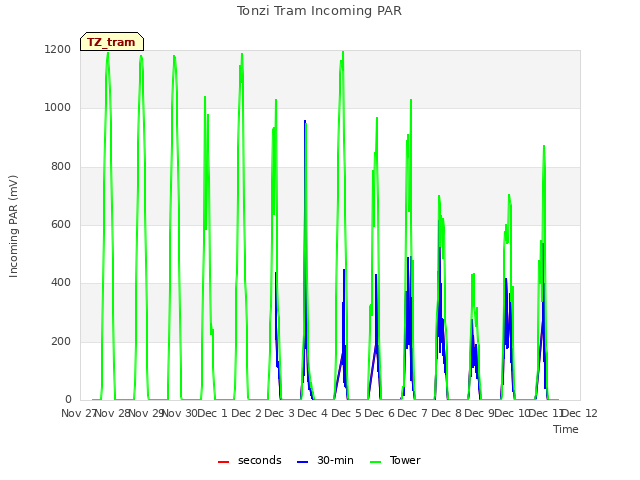This screenshot has width=640, height=480.
Task: Click the Dec 7 x-axis label
Action: pos(413,413)
